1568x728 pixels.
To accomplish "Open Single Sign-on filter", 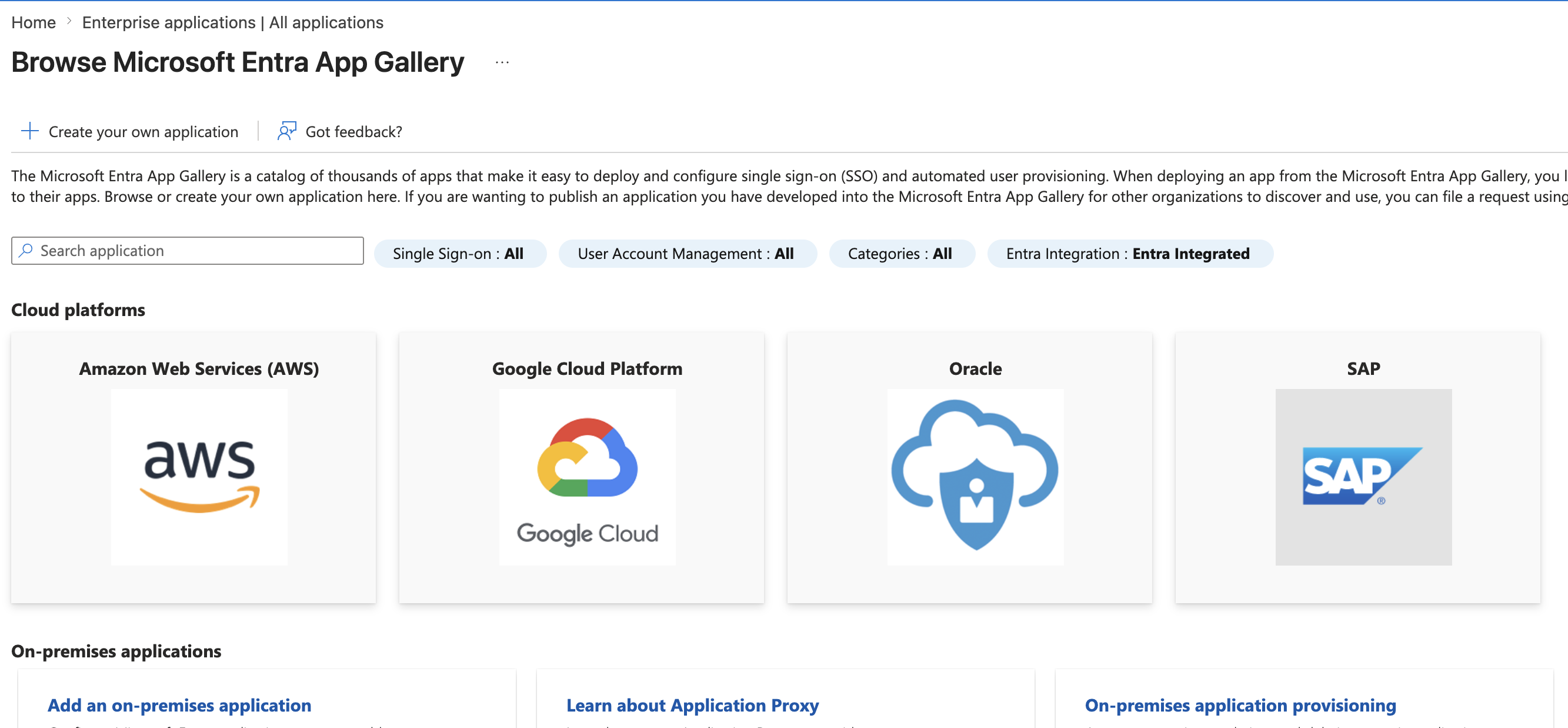I will 459,254.
